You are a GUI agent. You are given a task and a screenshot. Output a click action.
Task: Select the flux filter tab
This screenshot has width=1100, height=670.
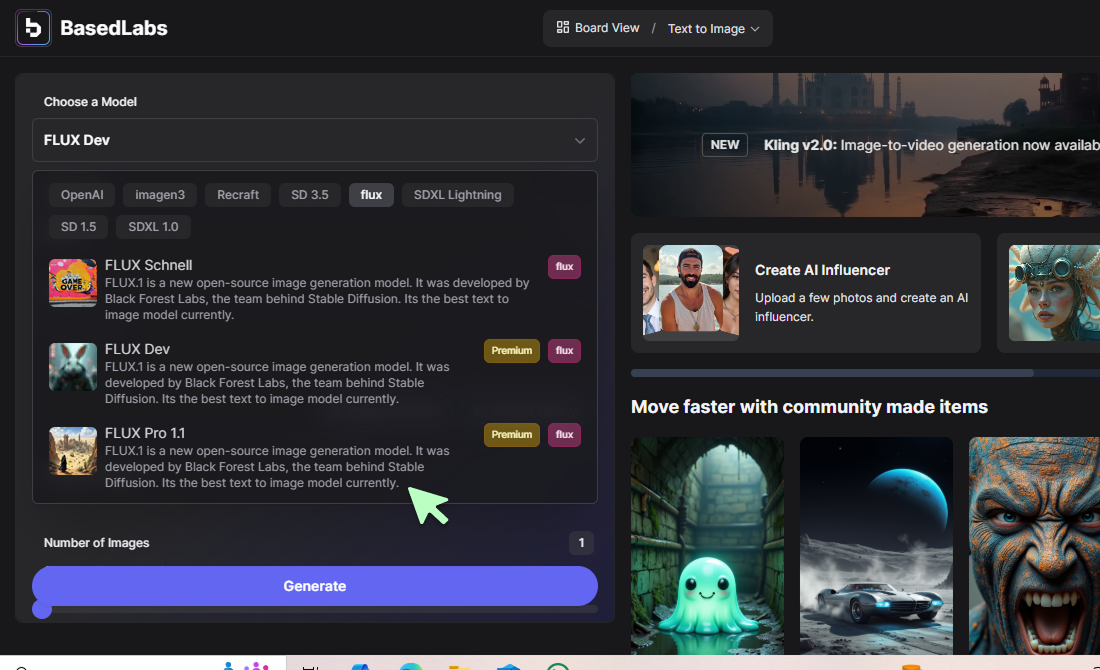[x=371, y=195]
